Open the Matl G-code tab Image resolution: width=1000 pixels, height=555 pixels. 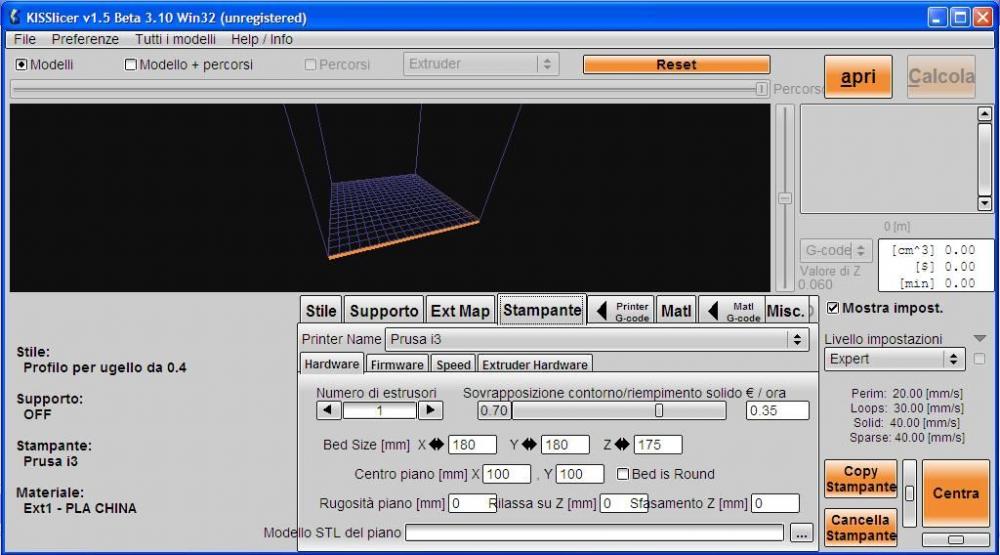tap(733, 311)
